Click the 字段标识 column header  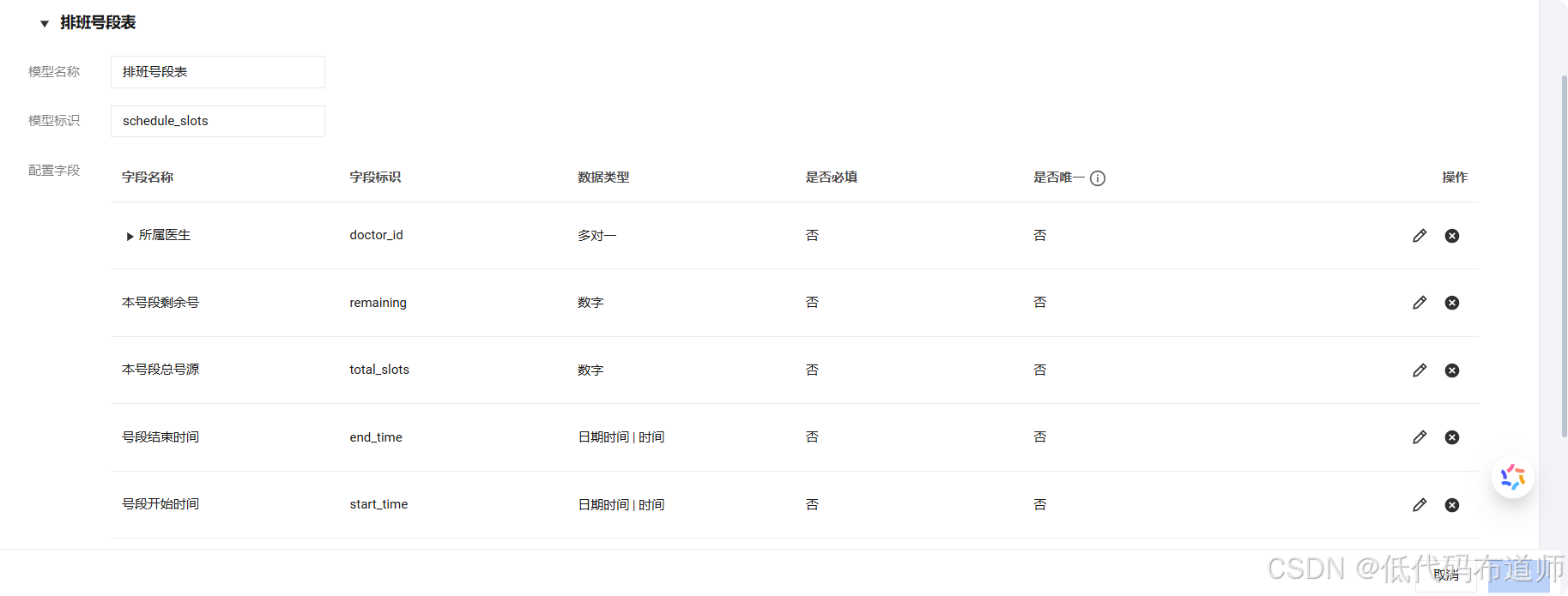click(x=375, y=178)
